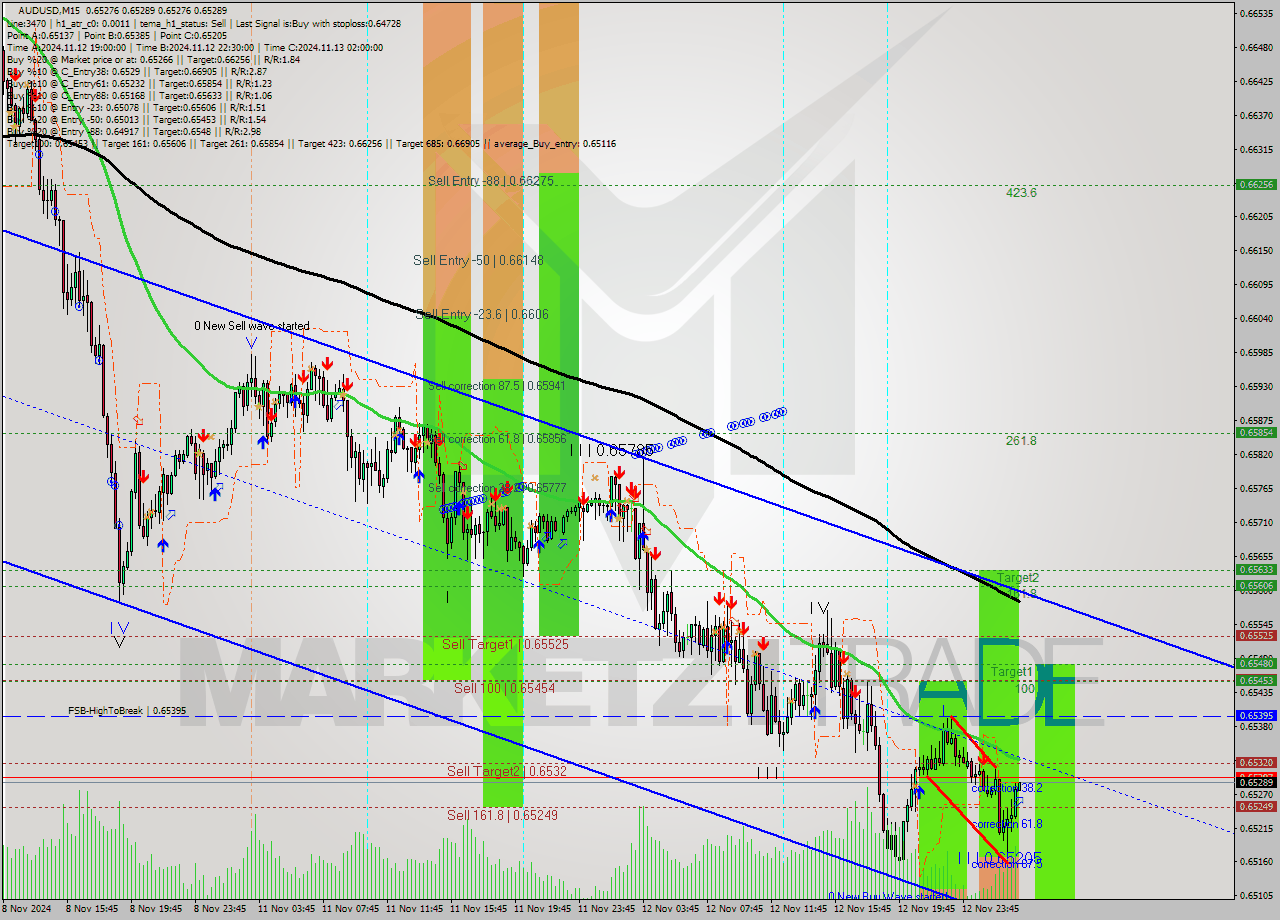Click the green 0.65854 price tag

tap(1255, 433)
